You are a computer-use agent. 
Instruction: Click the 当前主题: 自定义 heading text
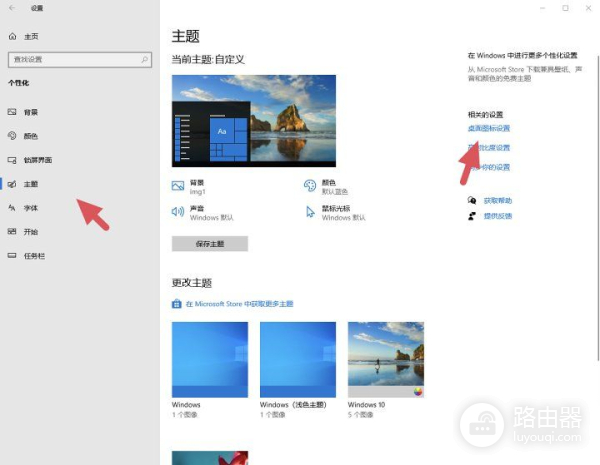[x=208, y=59]
